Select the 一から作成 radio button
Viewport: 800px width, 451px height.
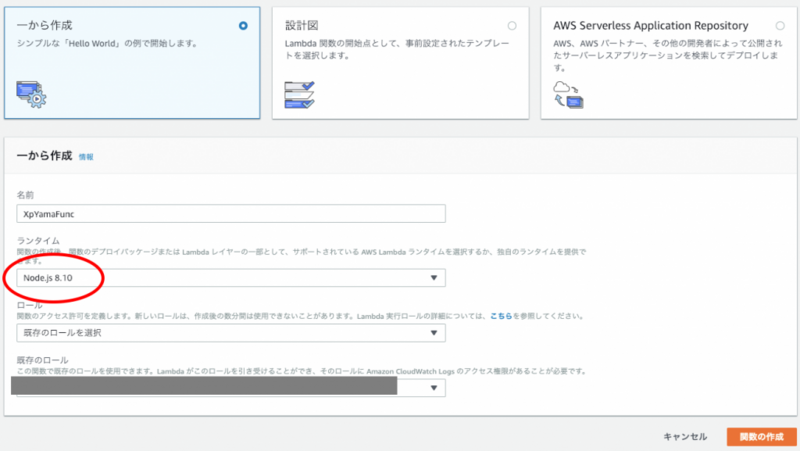pyautogui.click(x=243, y=26)
